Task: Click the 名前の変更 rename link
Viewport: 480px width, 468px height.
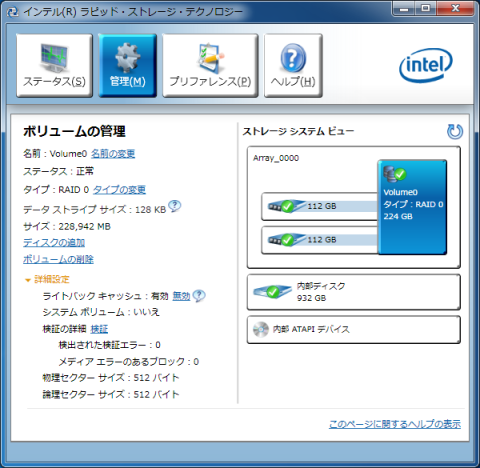Action: 113,154
